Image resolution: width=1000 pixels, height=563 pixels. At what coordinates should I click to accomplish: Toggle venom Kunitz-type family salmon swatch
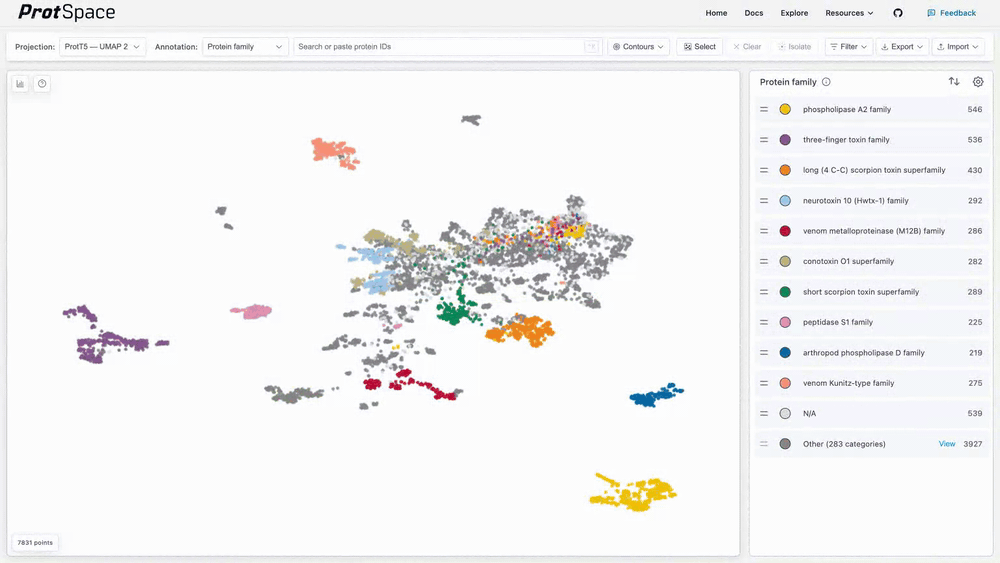coord(785,383)
